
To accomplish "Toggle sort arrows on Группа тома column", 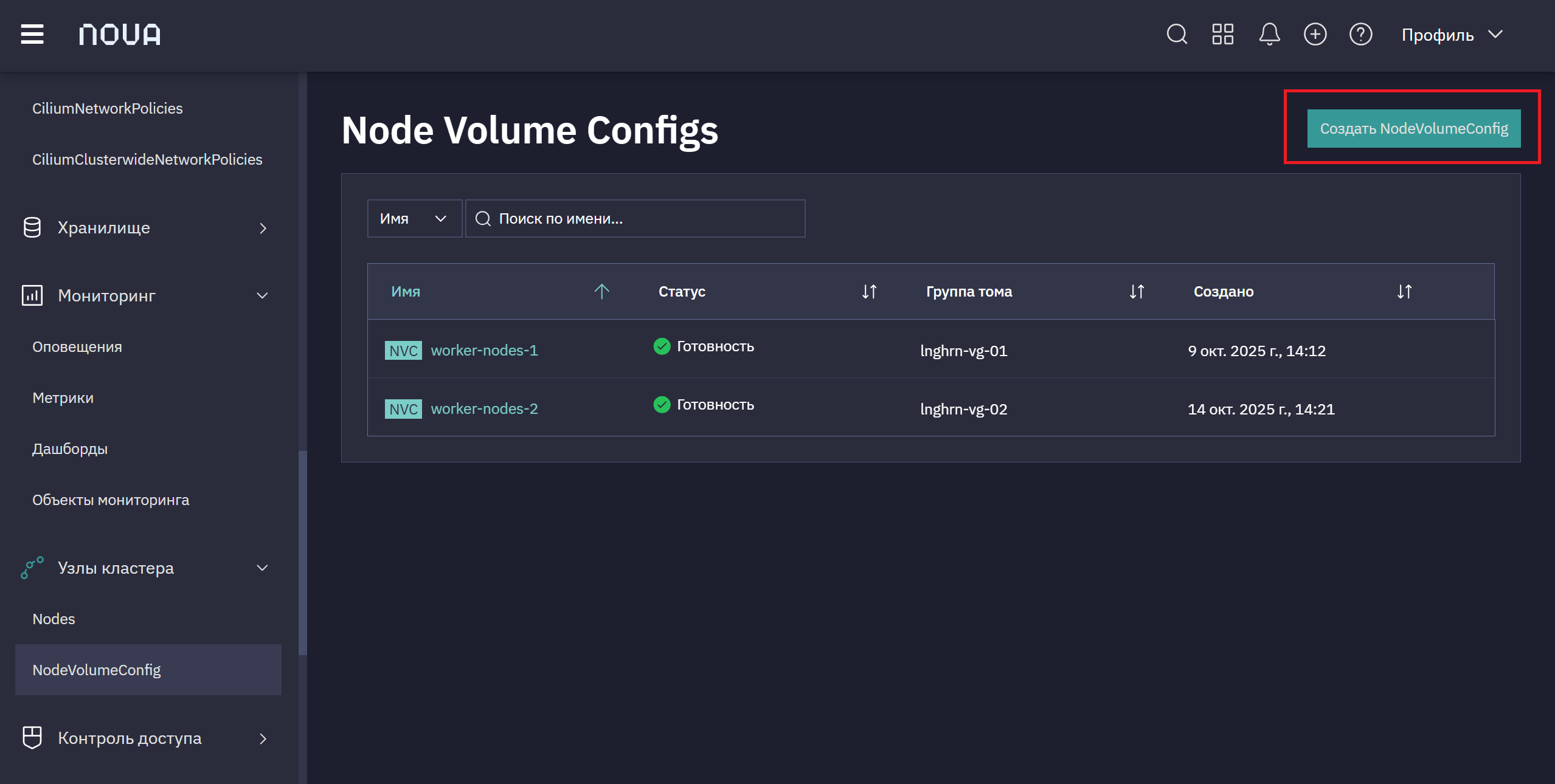I will click(1137, 291).
